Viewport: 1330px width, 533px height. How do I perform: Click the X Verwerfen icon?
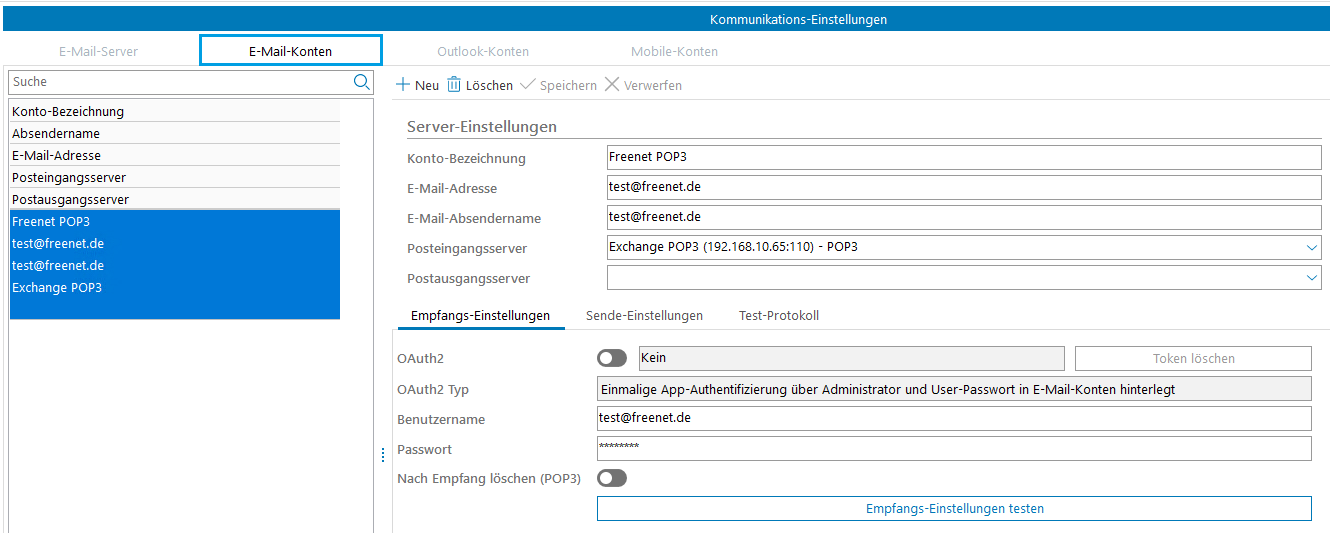click(x=612, y=85)
